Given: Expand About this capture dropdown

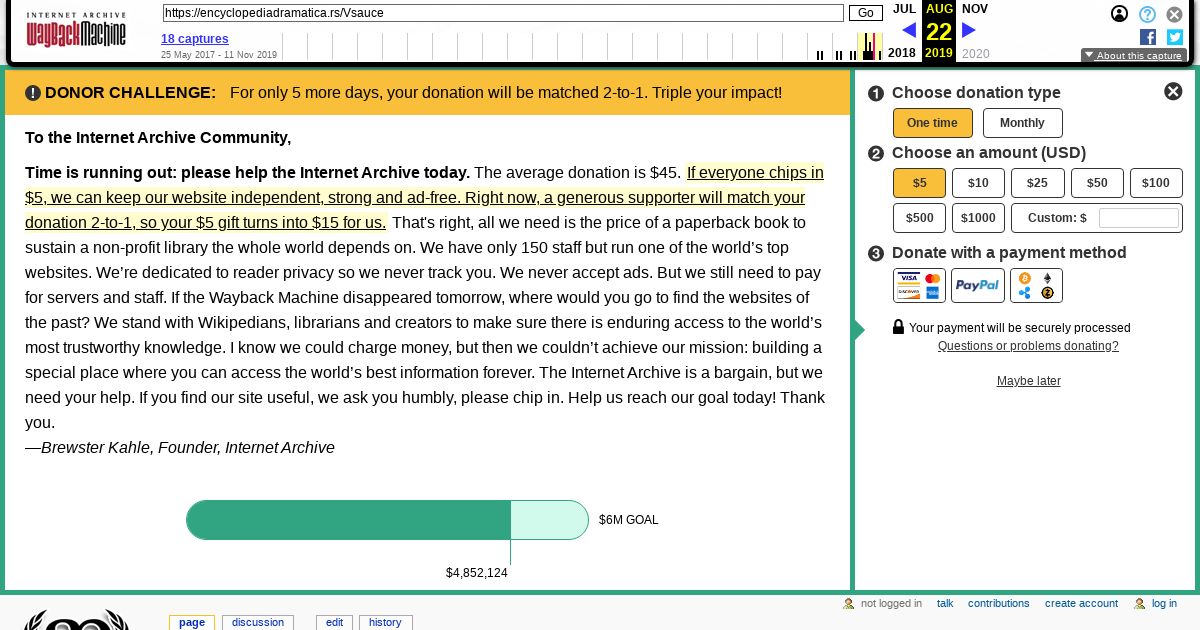Looking at the screenshot, I should 1133,56.
